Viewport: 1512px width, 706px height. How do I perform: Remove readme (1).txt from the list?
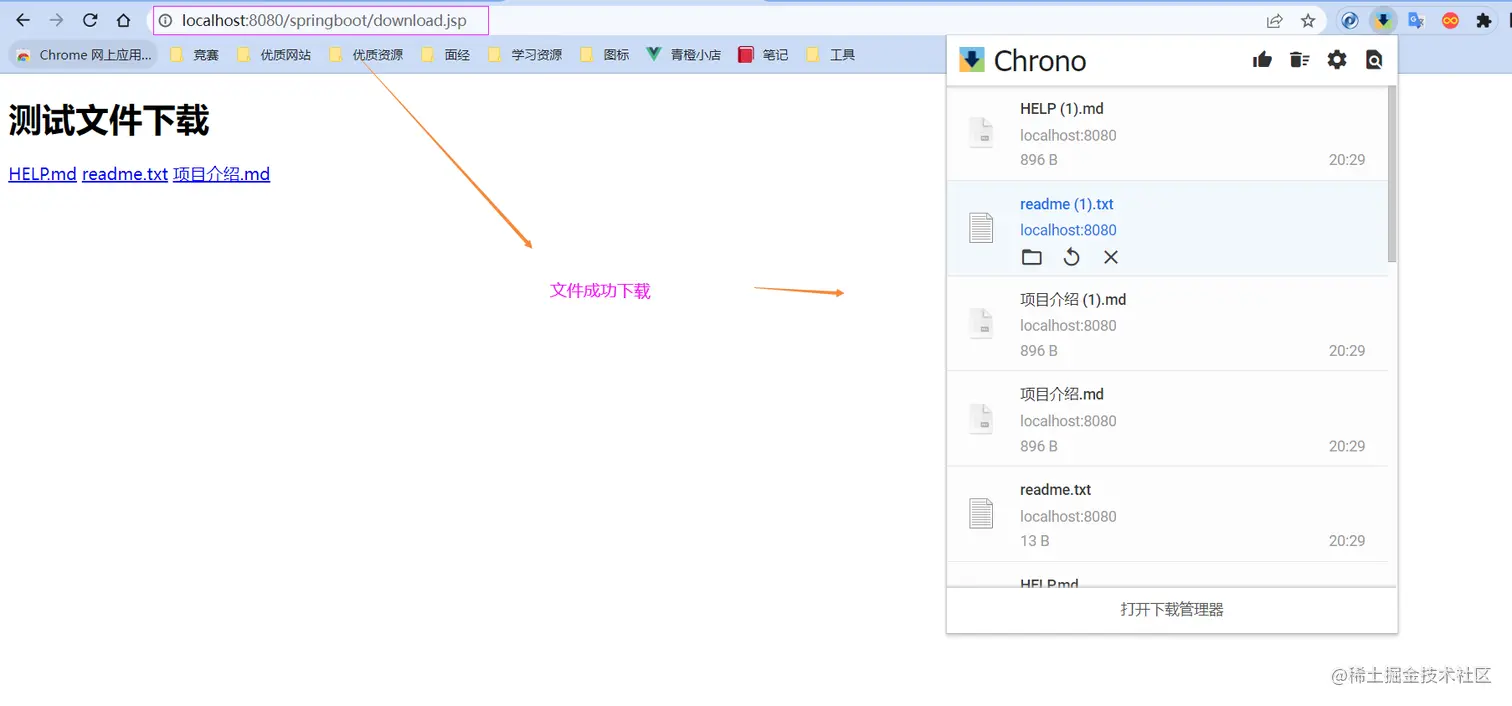(x=1110, y=257)
